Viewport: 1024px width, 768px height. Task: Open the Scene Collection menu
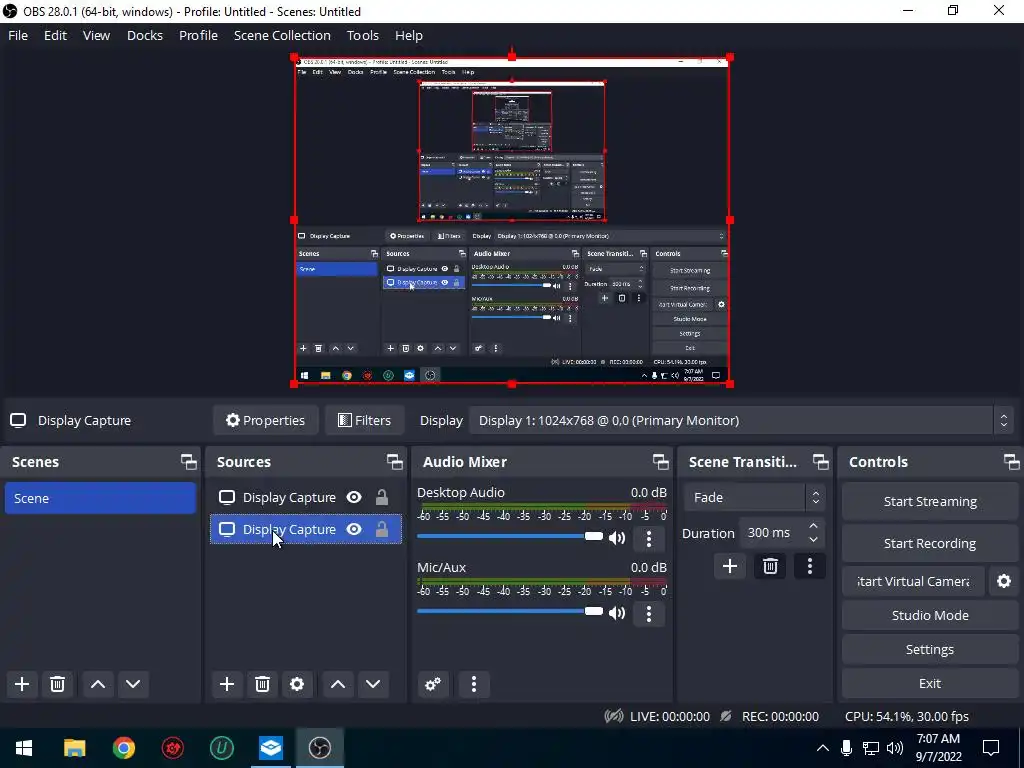(282, 35)
